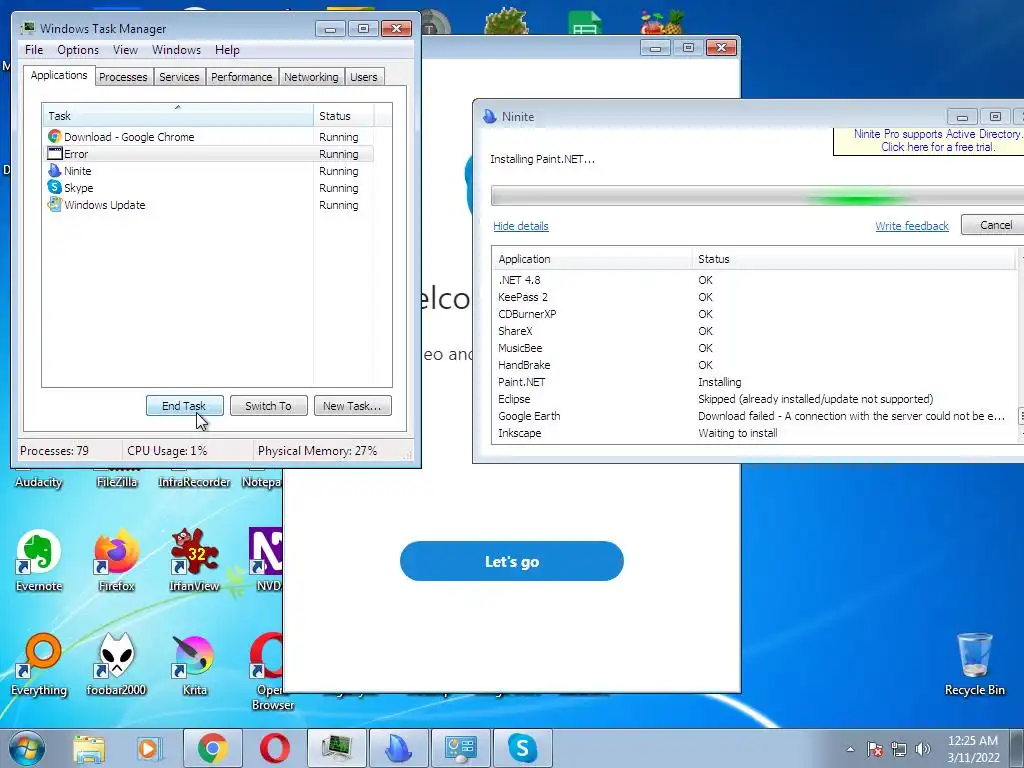Click the Applications tab
The image size is (1024, 768).
click(x=59, y=75)
